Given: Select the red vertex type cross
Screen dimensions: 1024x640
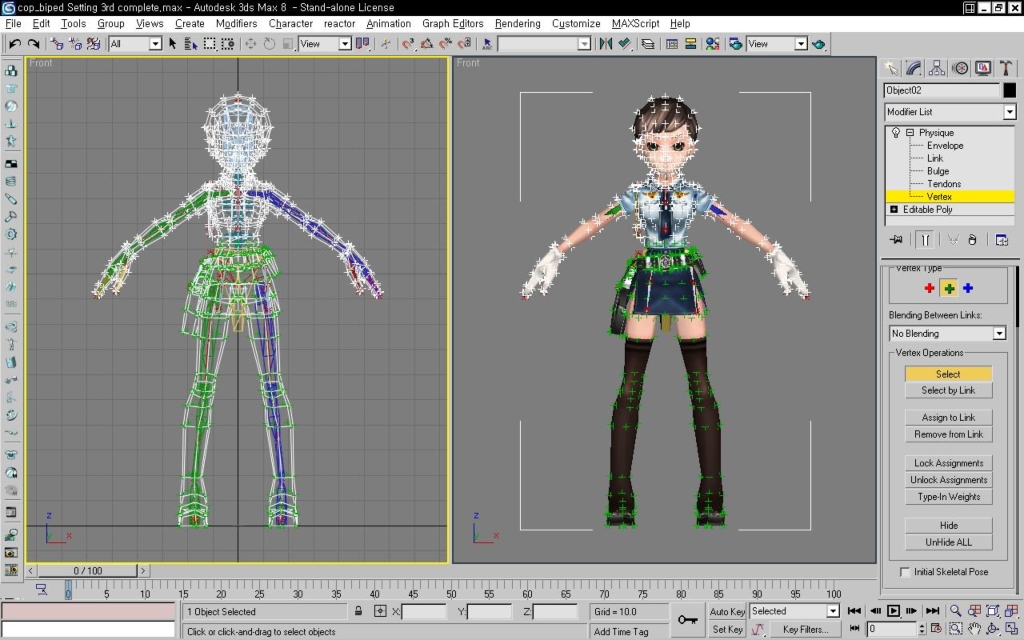Looking at the screenshot, I should coord(929,288).
